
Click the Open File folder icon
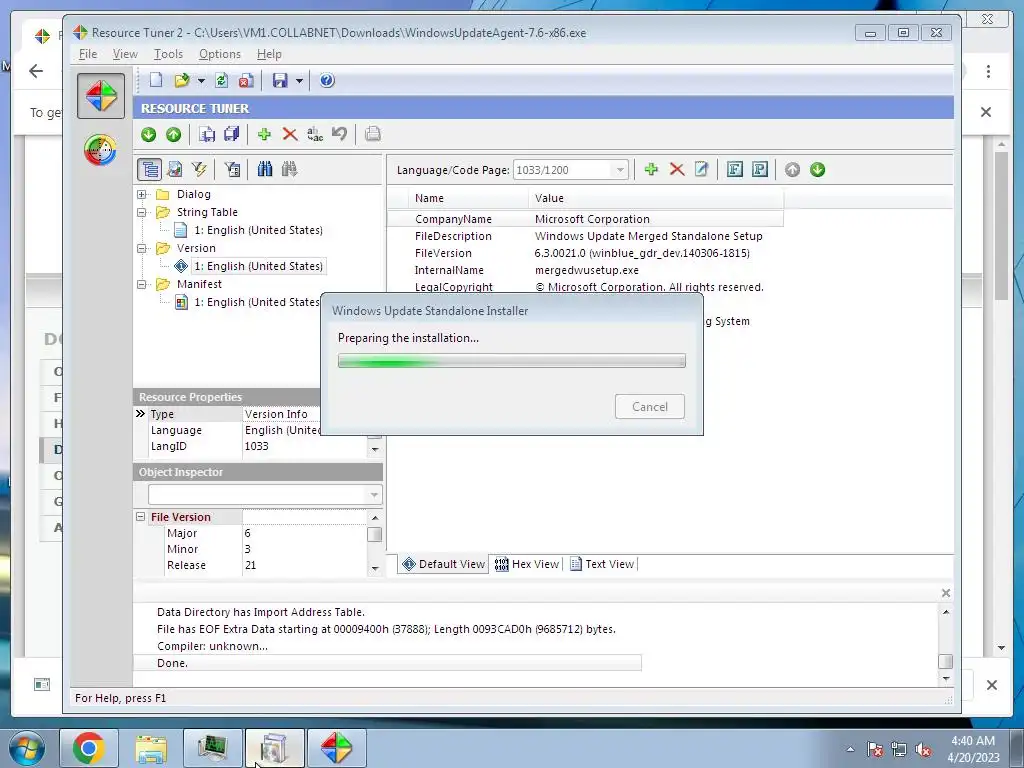coord(182,80)
